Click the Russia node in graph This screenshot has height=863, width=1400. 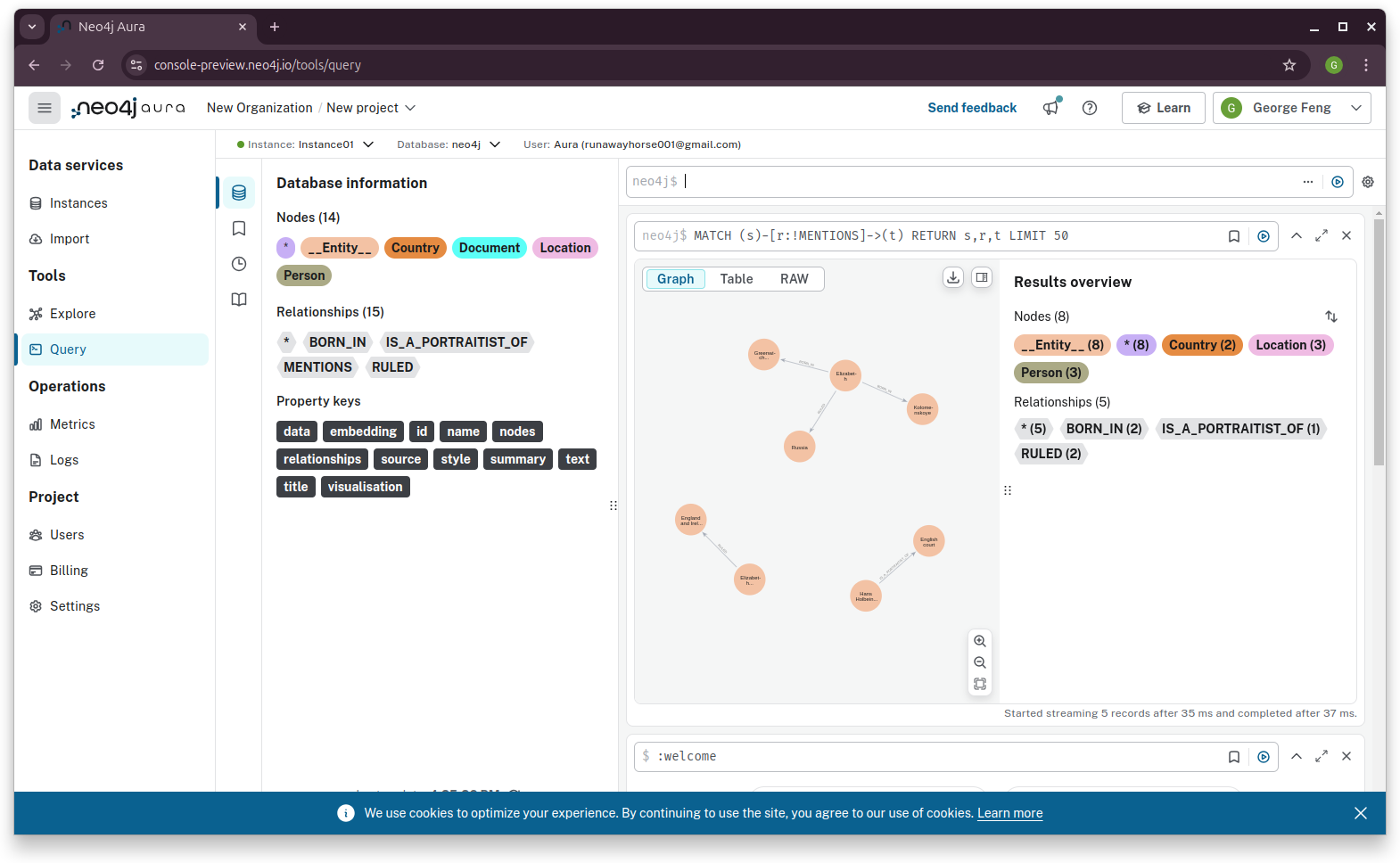[x=800, y=447]
